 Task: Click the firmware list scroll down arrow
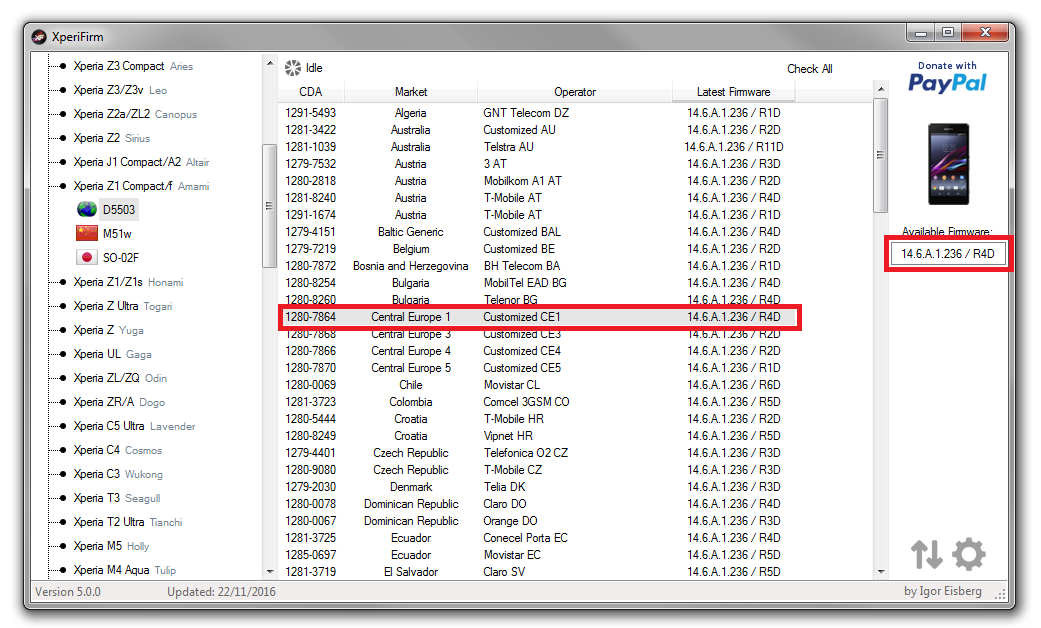point(880,571)
